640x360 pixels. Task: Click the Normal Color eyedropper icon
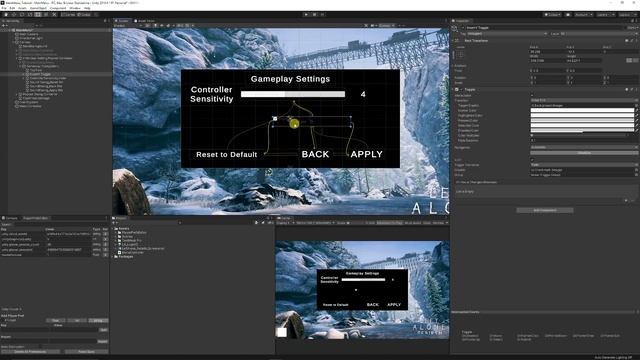tap(636, 110)
